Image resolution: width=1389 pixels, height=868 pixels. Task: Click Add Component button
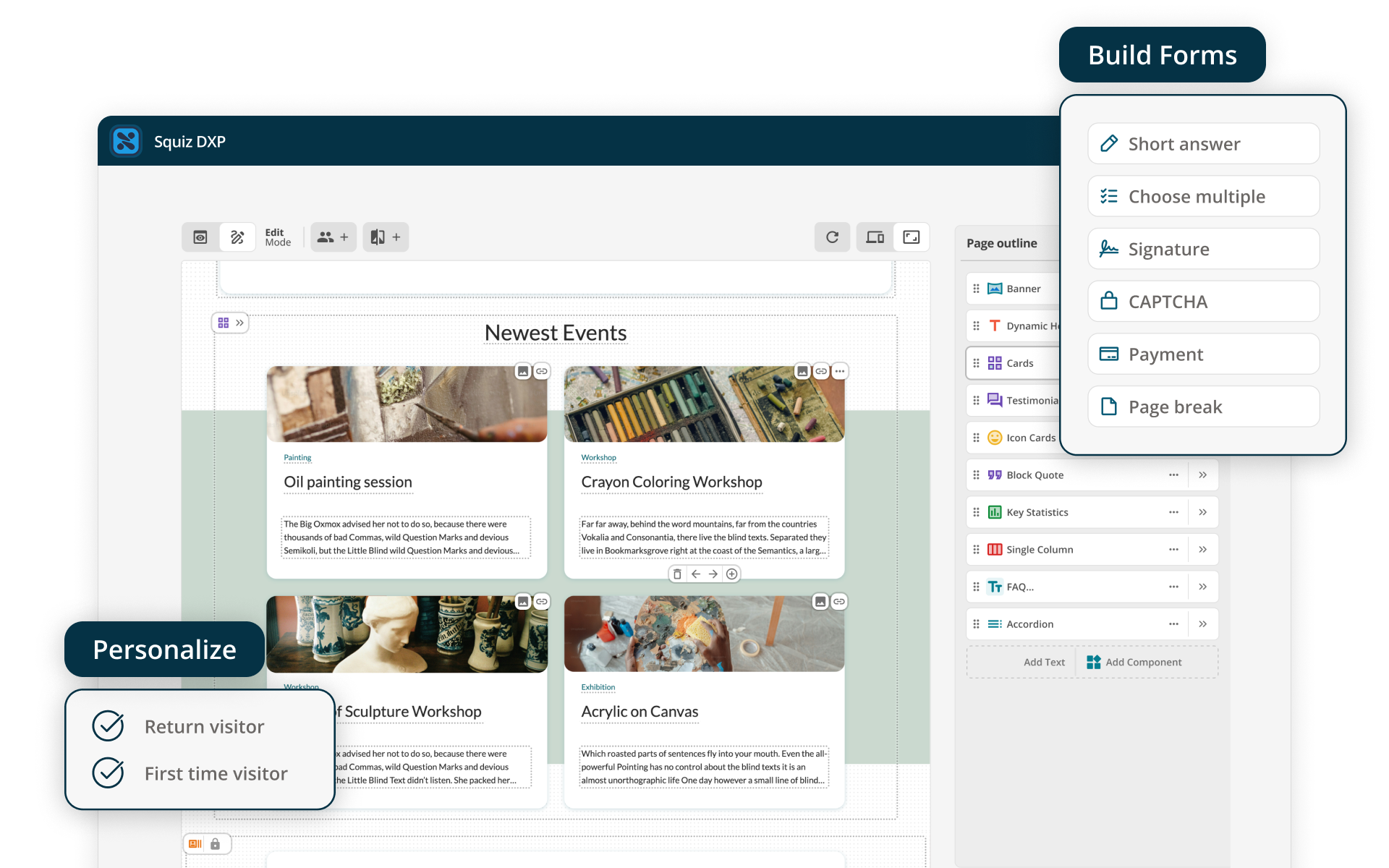pyautogui.click(x=1134, y=662)
